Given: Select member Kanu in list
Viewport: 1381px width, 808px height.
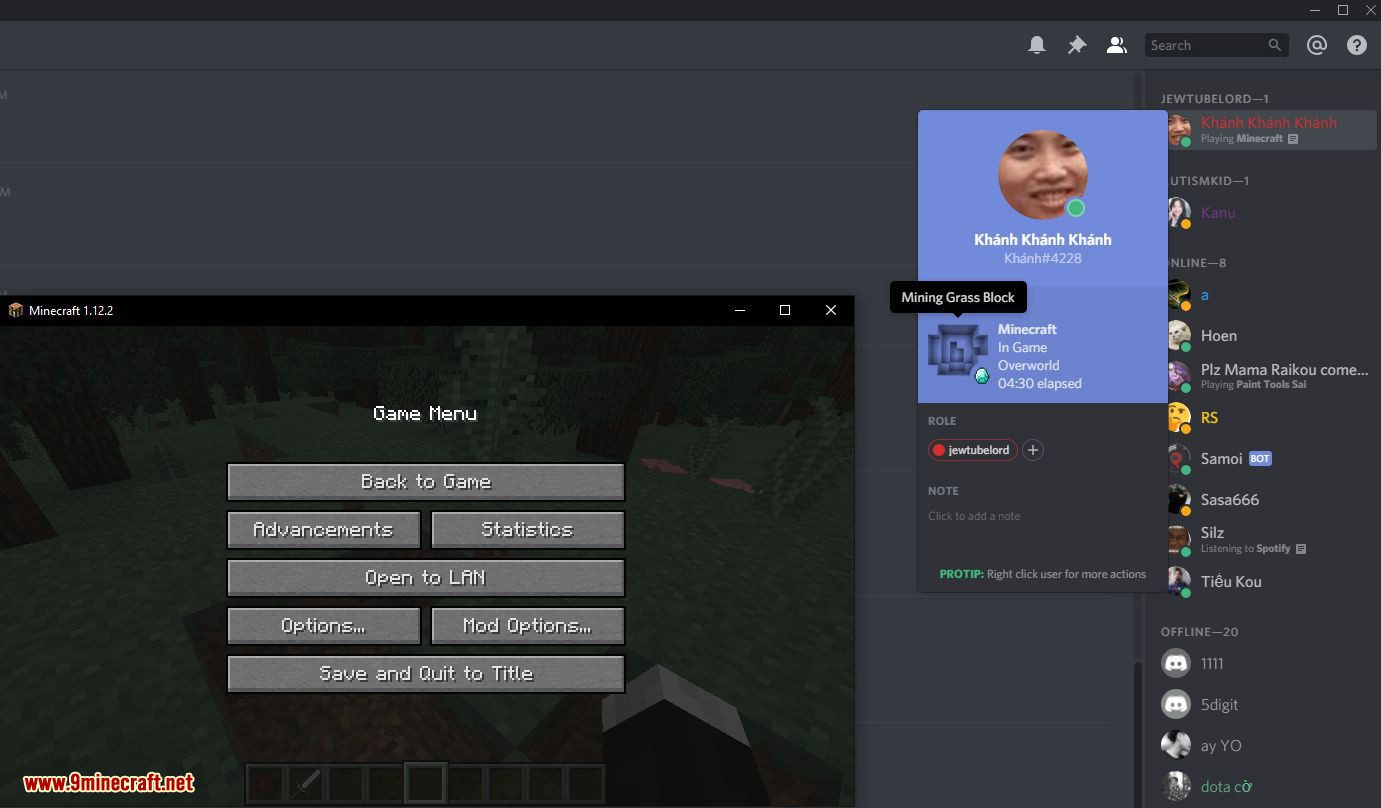Looking at the screenshot, I should click(x=1266, y=212).
